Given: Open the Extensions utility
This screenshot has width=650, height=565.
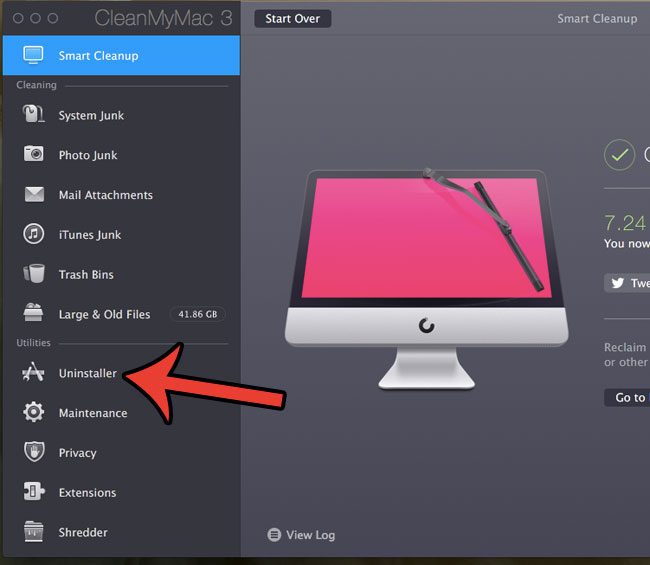Looking at the screenshot, I should click(x=121, y=492).
